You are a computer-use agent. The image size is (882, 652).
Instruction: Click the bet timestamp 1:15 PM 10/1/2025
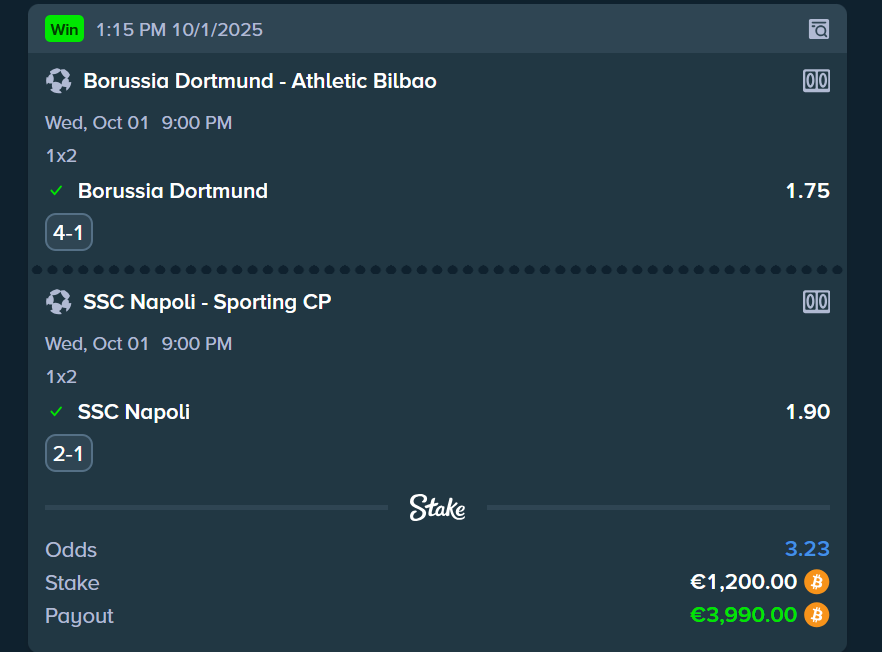click(179, 30)
